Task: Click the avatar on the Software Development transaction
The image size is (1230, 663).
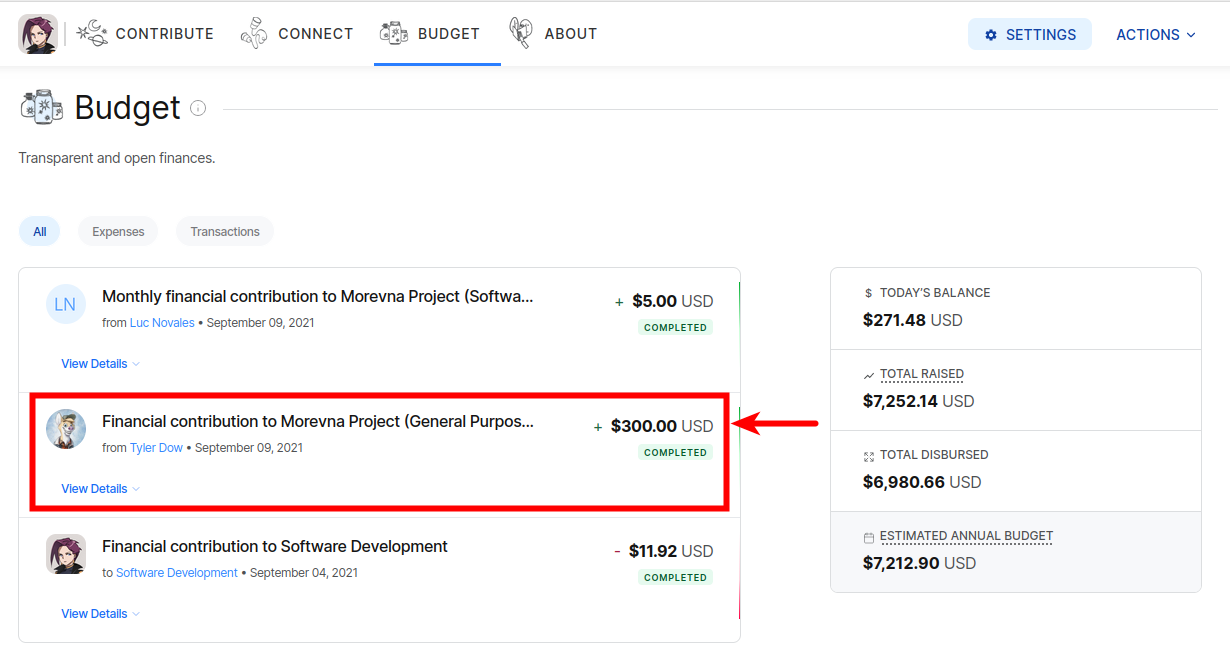Action: coord(66,554)
